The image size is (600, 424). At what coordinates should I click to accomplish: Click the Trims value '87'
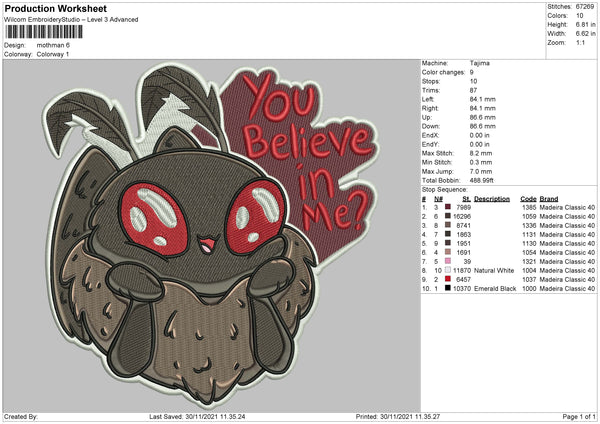click(x=473, y=90)
